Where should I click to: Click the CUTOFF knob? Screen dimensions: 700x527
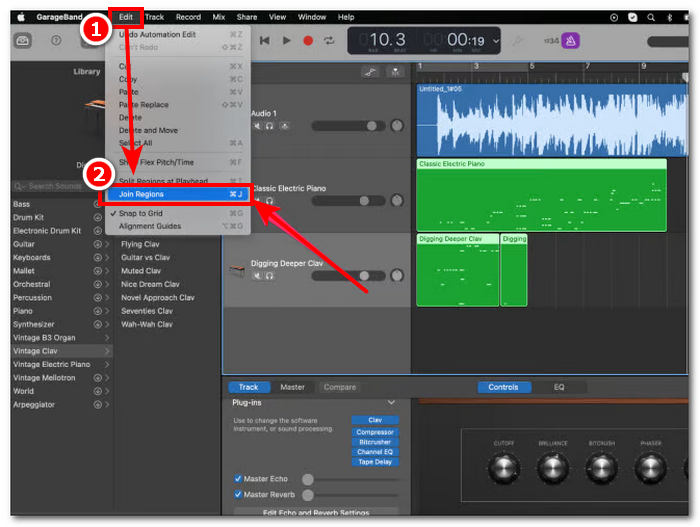[504, 468]
